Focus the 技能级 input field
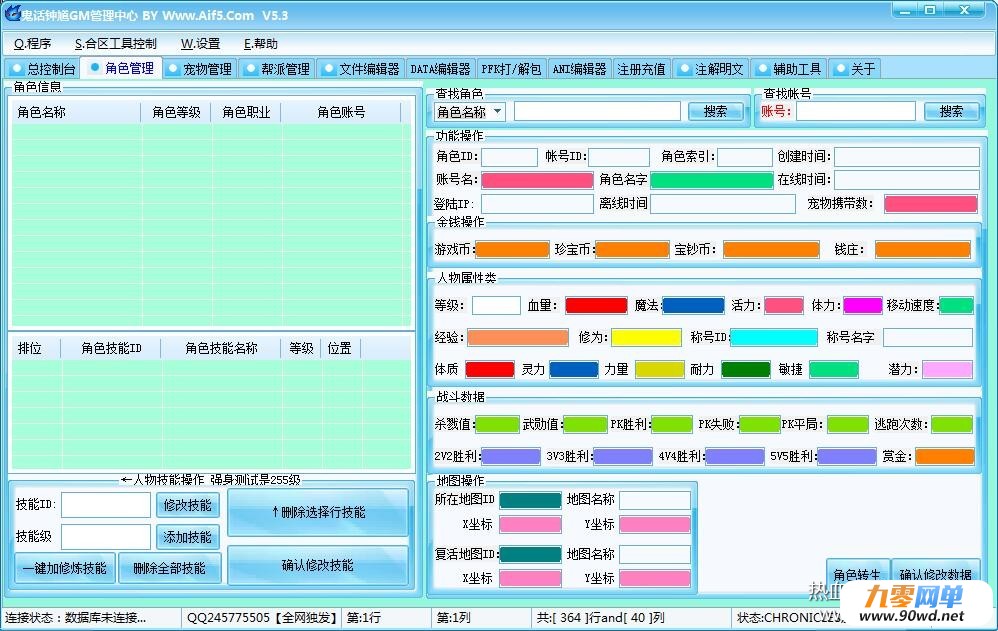 point(106,537)
